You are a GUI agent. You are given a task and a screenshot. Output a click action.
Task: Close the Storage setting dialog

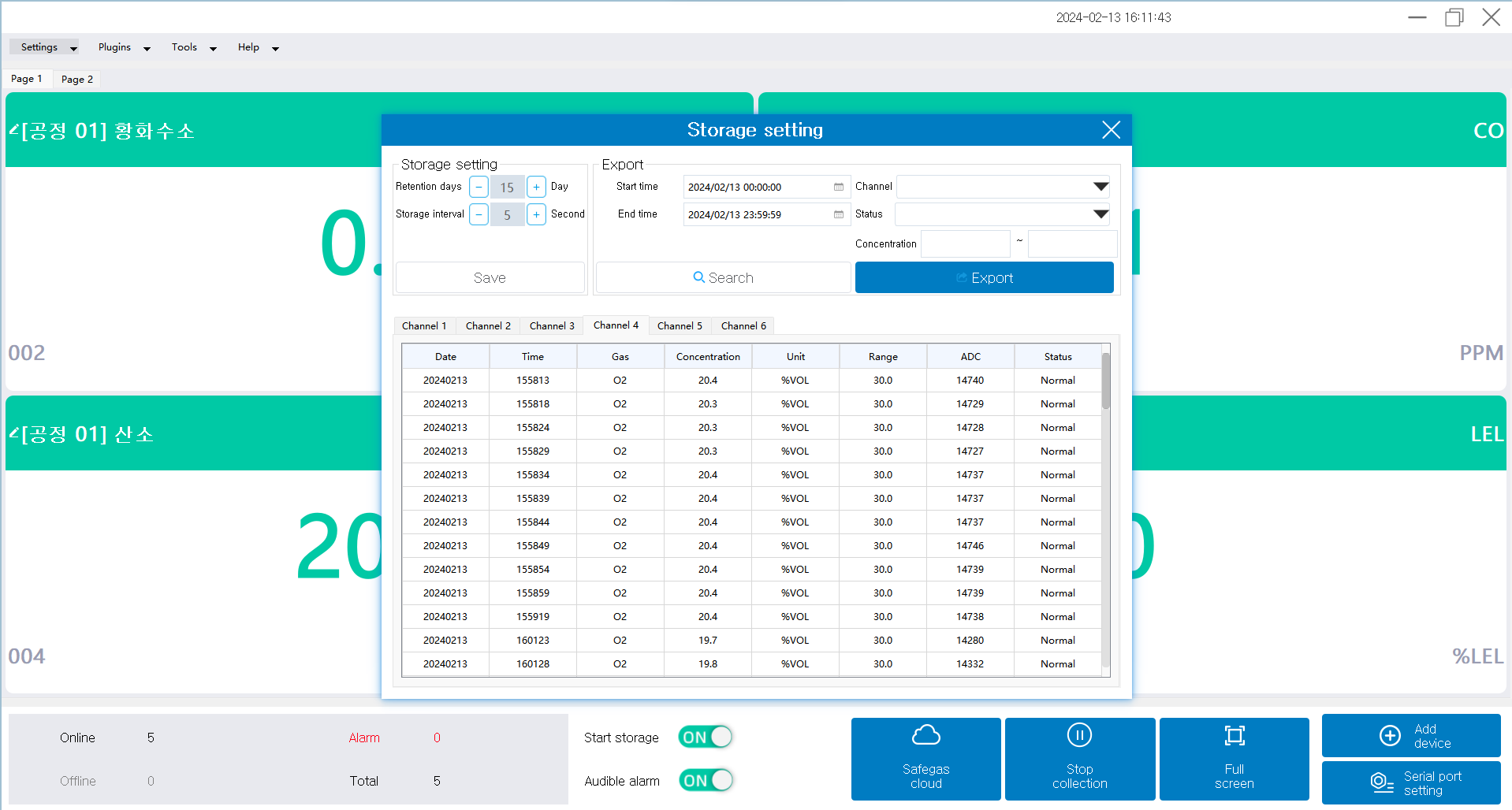[1111, 130]
